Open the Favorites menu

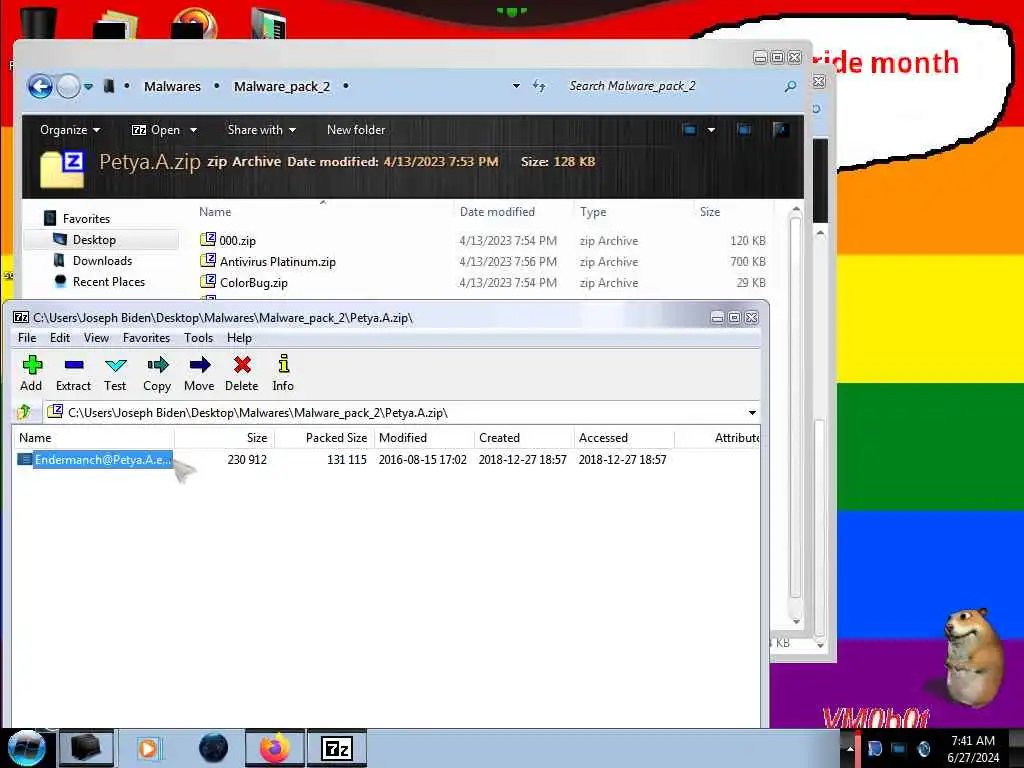(146, 338)
